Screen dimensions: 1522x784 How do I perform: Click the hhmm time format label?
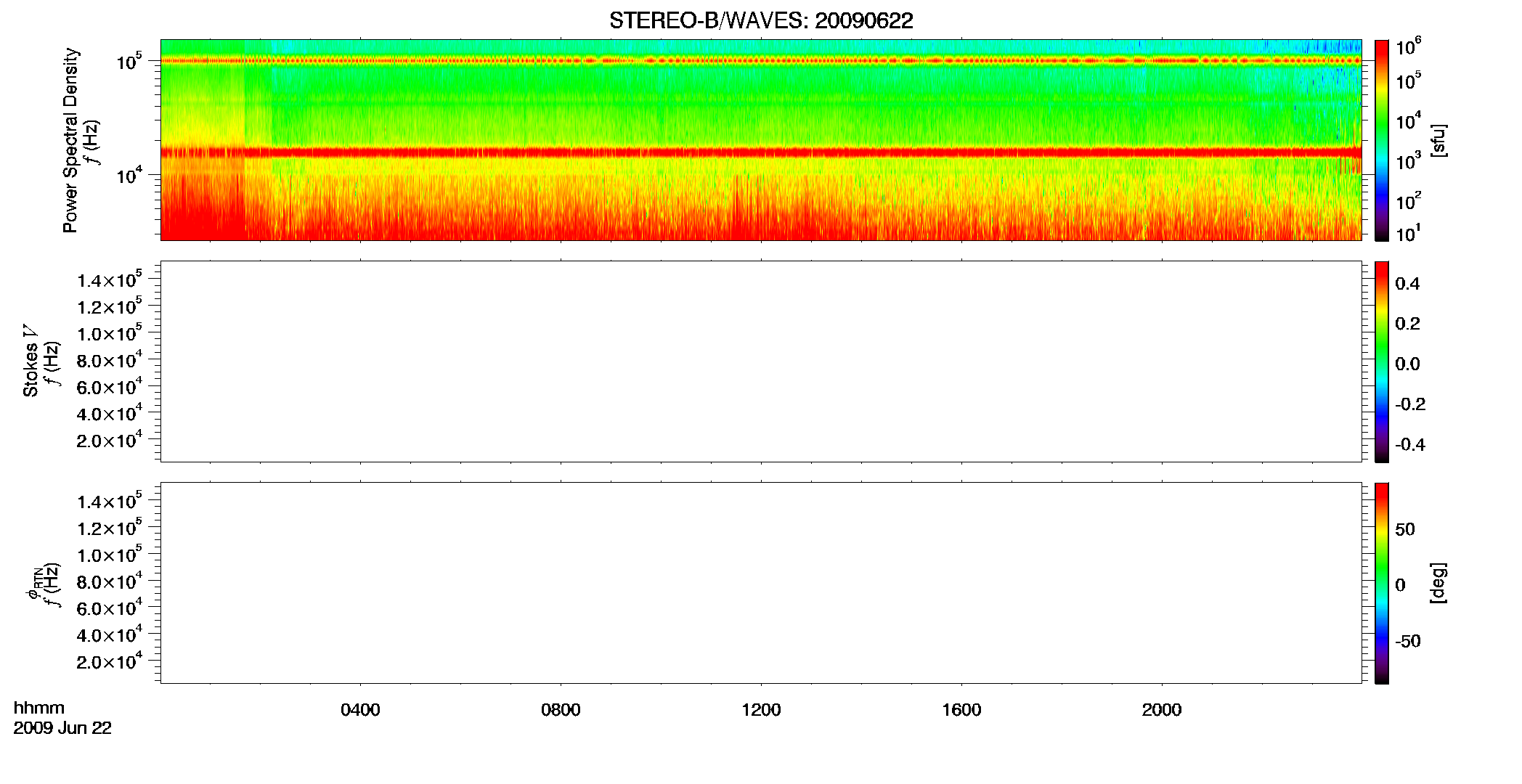[x=39, y=709]
